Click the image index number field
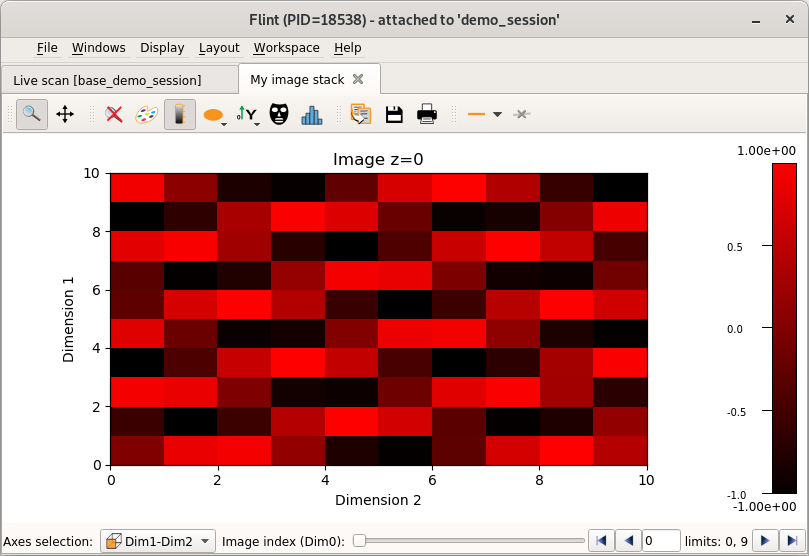Screen dimensions: 809x556 [661, 541]
